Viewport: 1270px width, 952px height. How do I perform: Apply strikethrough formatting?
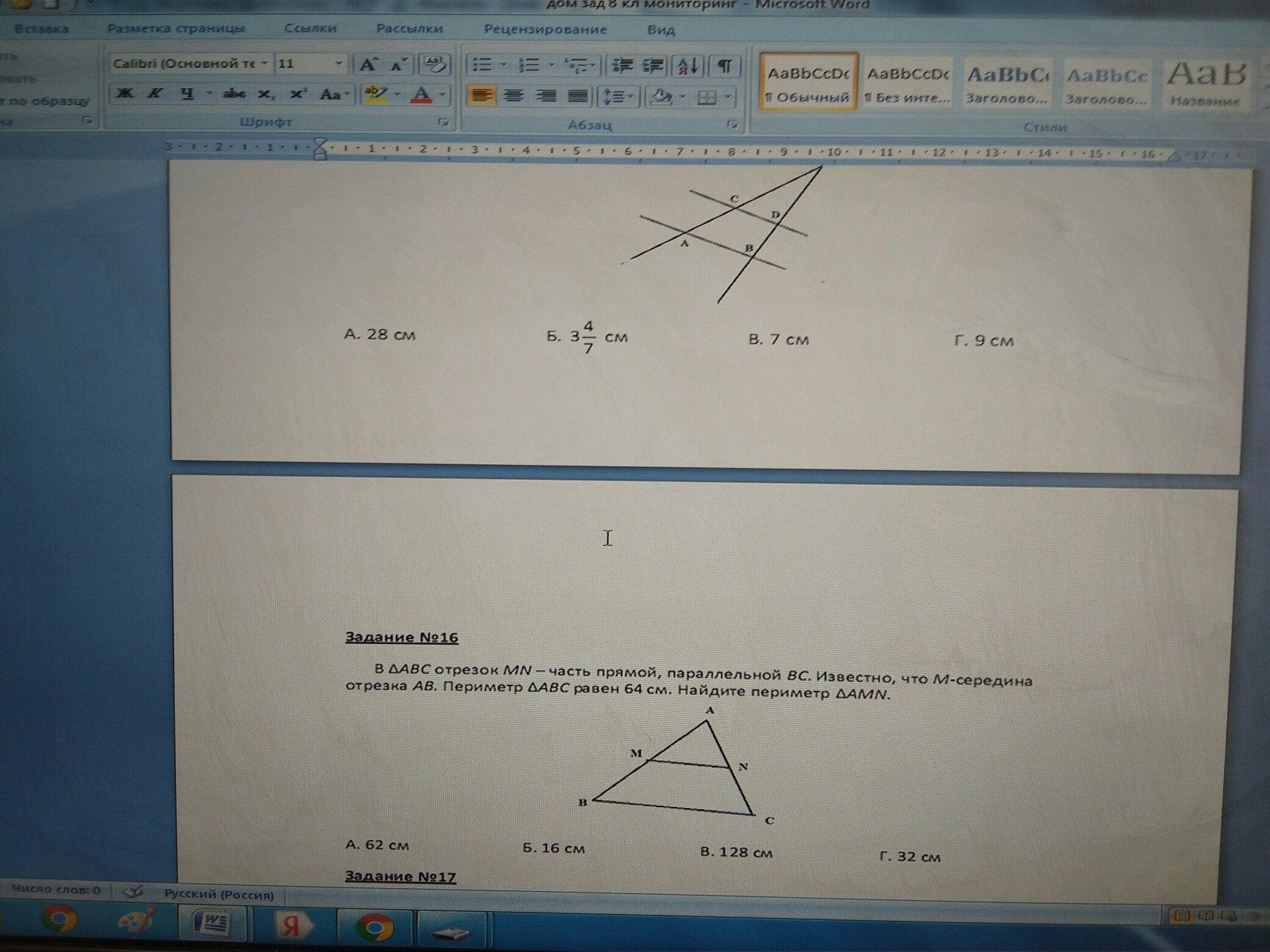[234, 94]
